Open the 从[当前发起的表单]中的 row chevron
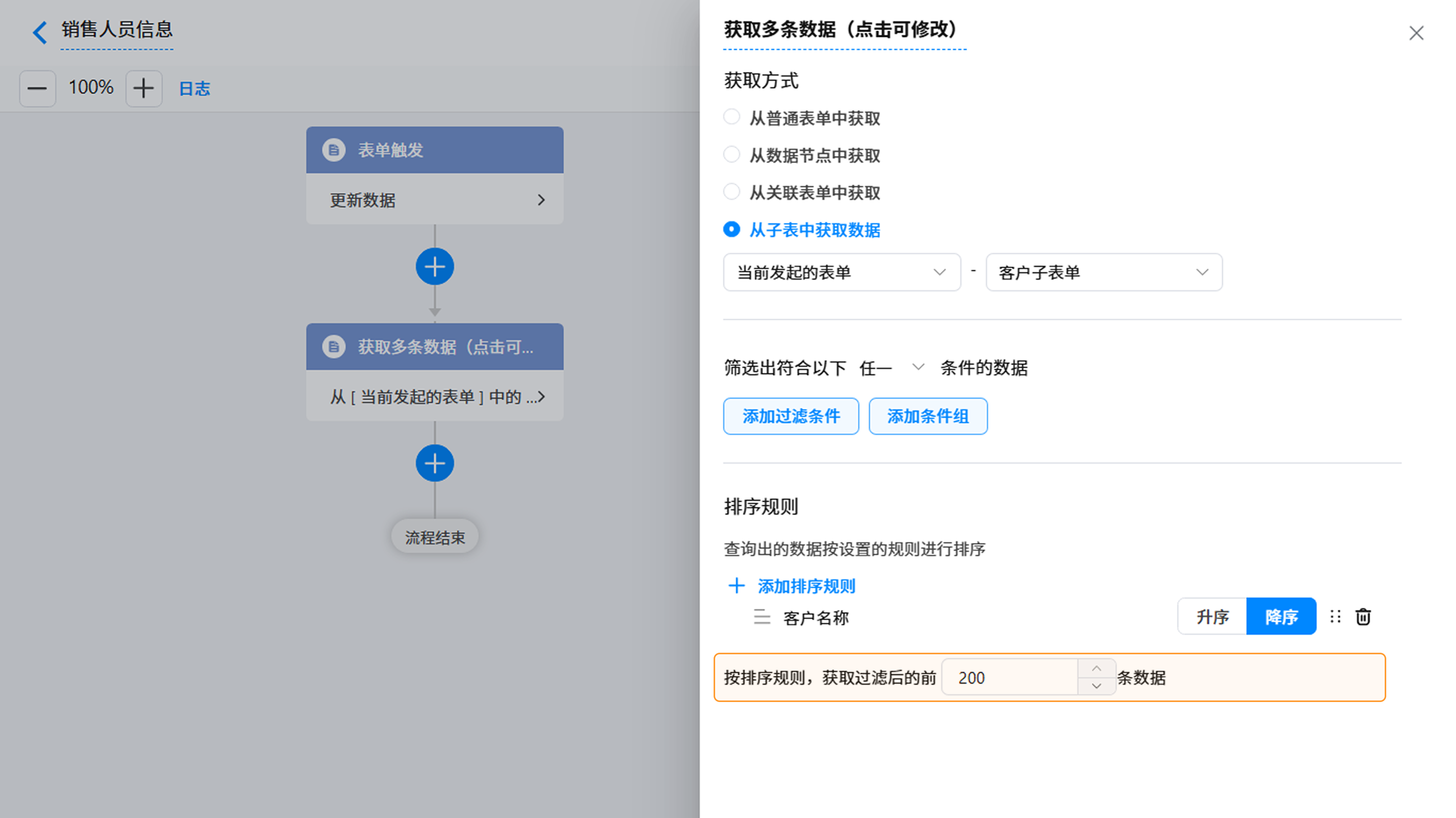Screen dimensions: 1456x818 click(541, 396)
